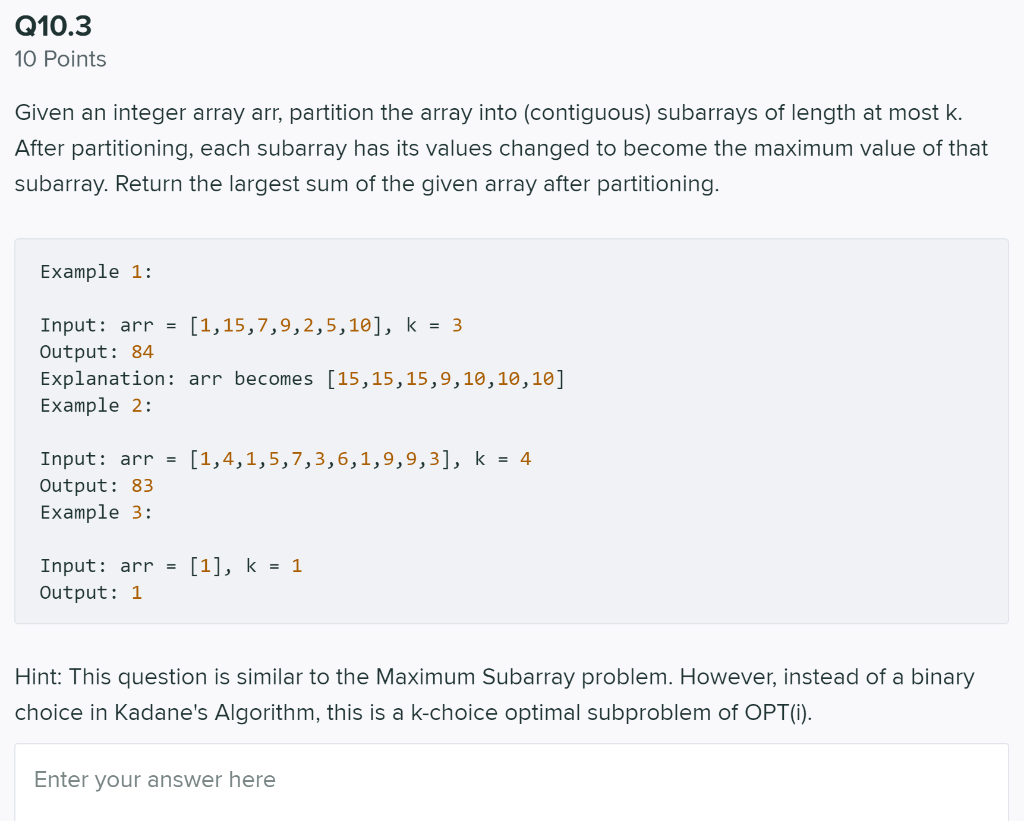Click the 'Output: 84' line
Viewport: 1024px width, 821px height.
tap(97, 352)
